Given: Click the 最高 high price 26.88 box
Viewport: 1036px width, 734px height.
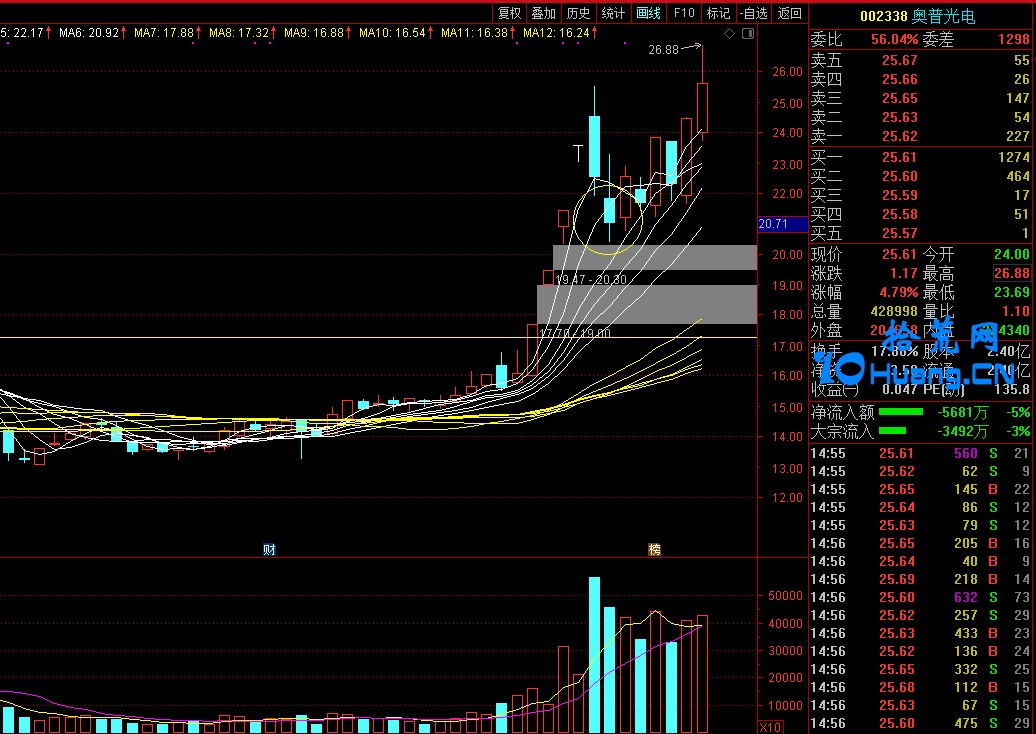Looking at the screenshot, I should (1012, 274).
